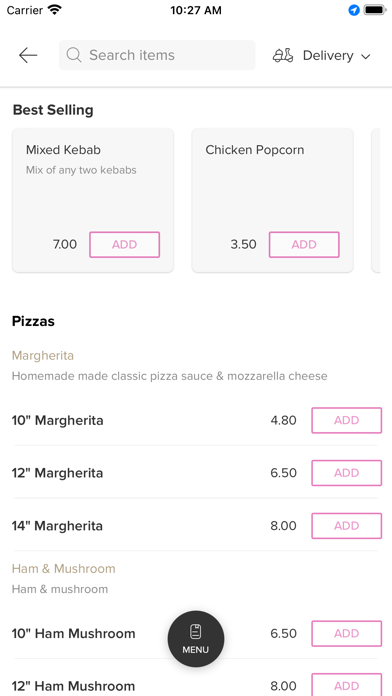392x696 pixels.
Task: Open the Delivery order type selector
Action: tap(321, 55)
